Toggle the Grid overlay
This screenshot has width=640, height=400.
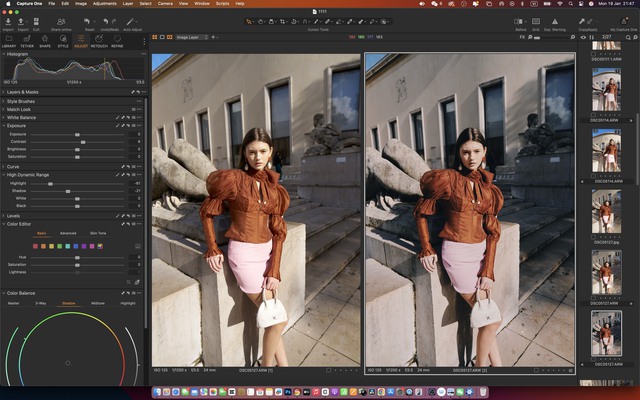[537, 20]
